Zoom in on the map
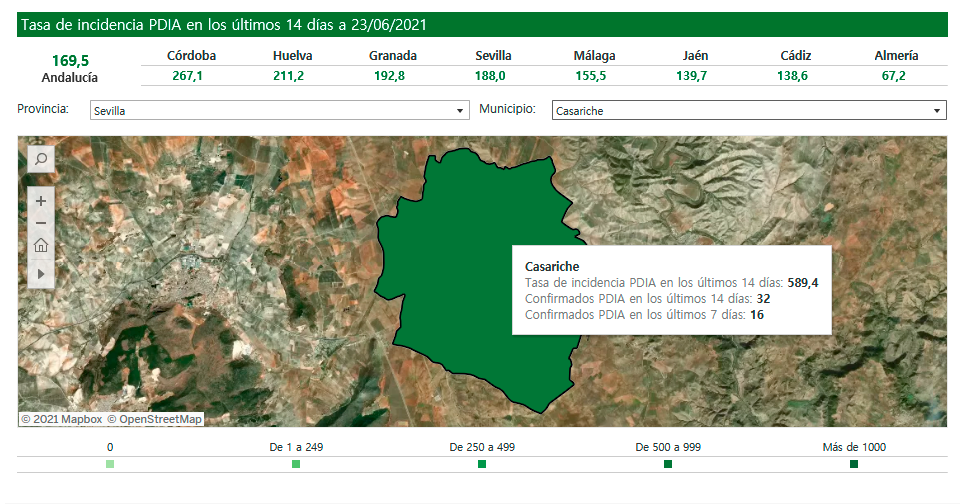This screenshot has height=504, width=960. 41,201
